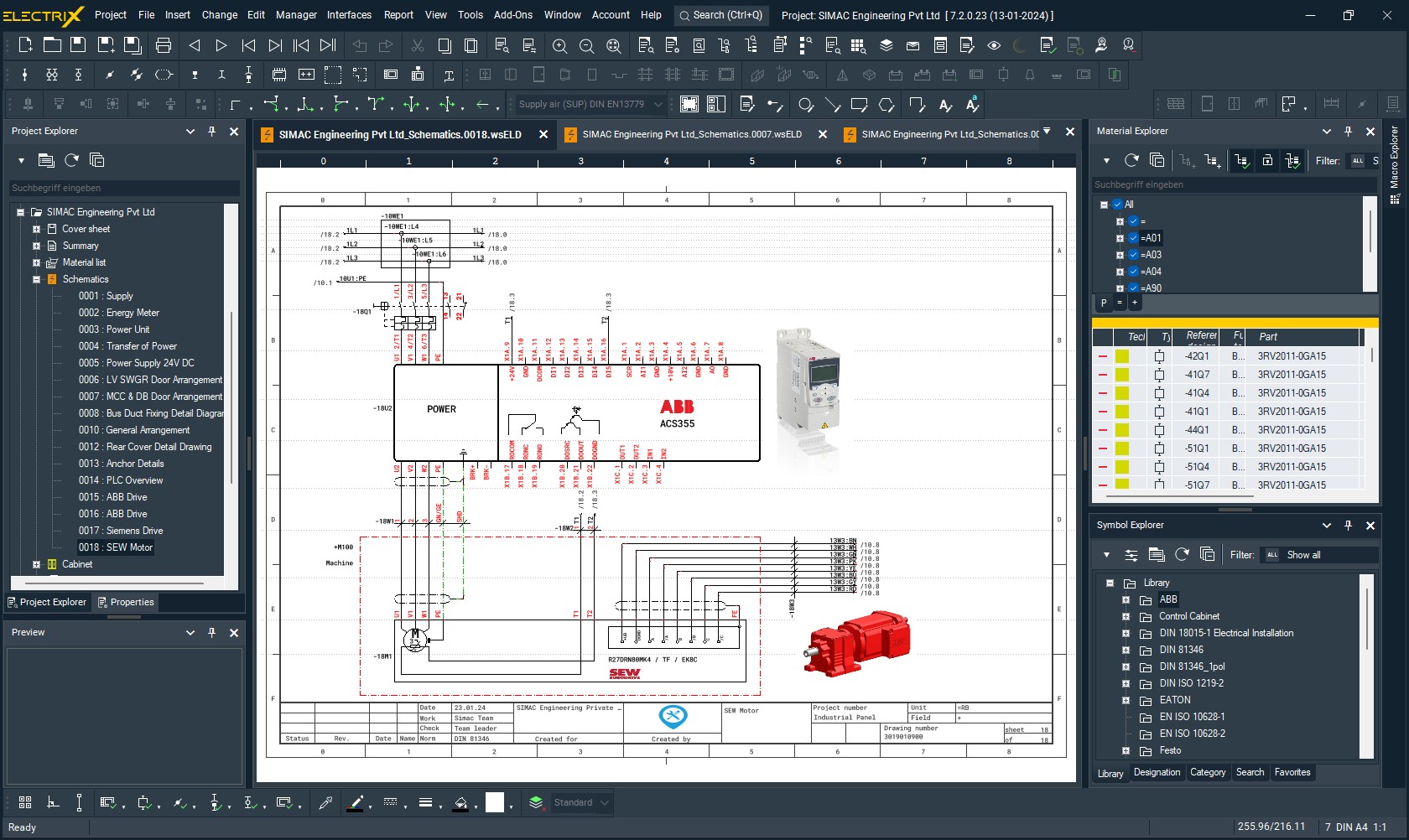
Task: Click the refresh icon in Project Explorer
Action: click(72, 160)
